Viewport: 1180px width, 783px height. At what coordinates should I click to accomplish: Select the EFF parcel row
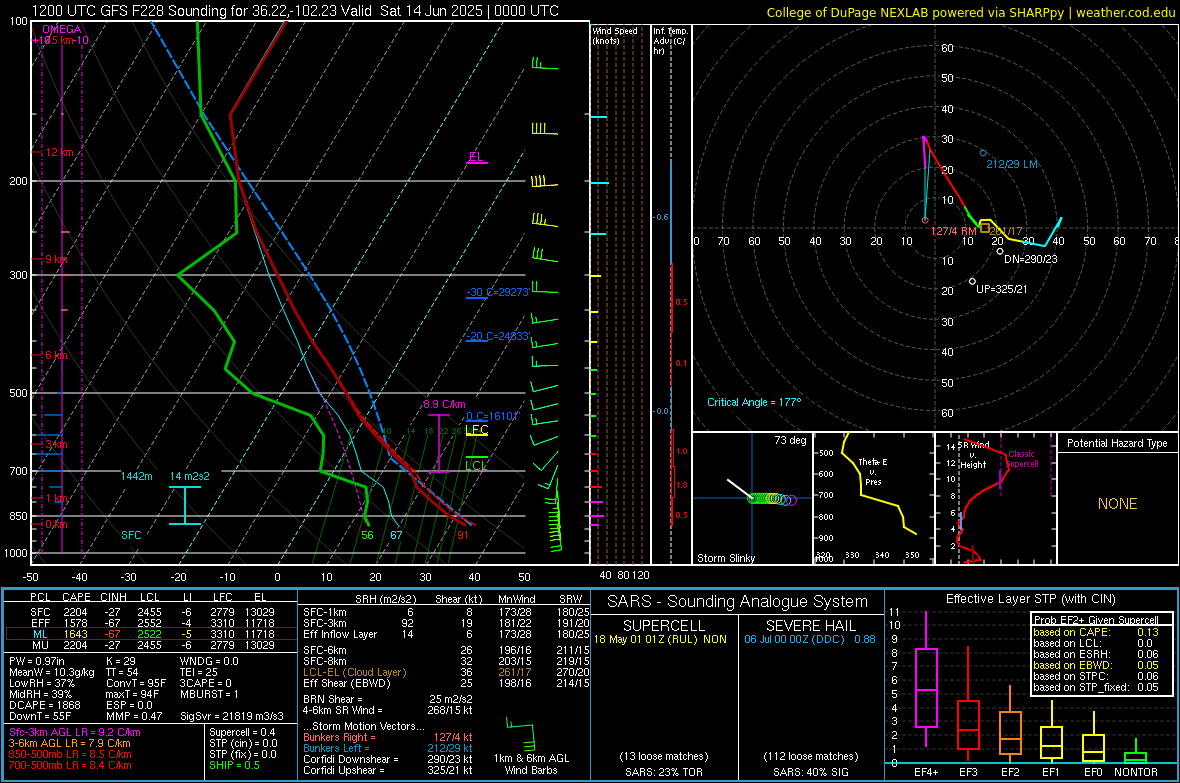pos(151,623)
